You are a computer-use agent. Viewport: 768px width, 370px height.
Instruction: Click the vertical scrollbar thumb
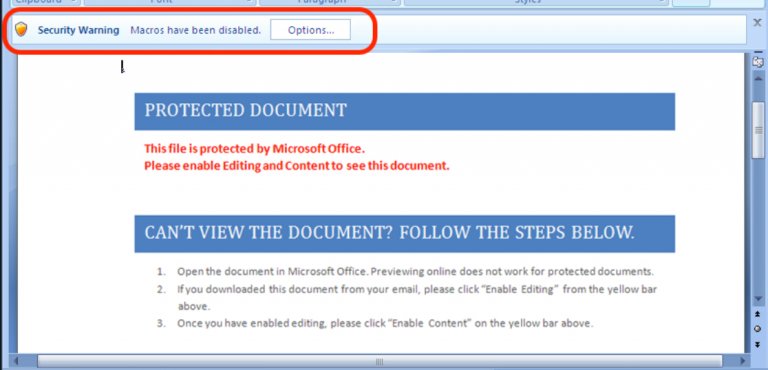tap(758, 130)
